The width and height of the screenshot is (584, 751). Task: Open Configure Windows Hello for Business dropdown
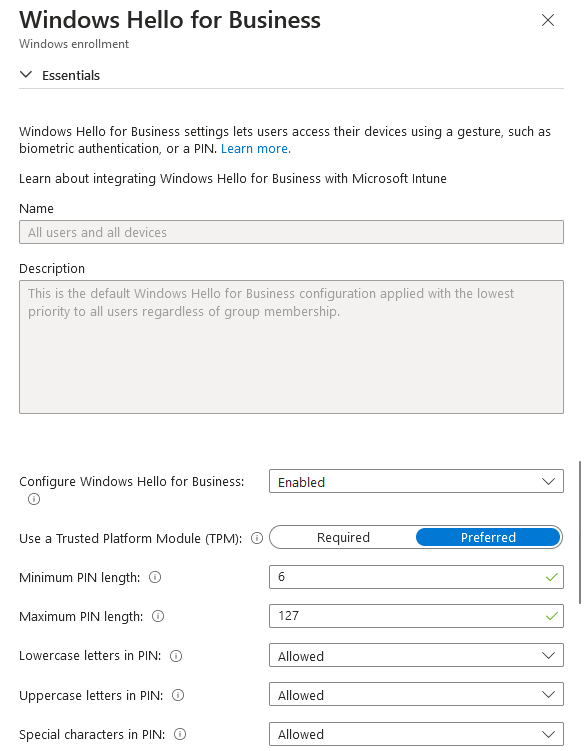[416, 481]
